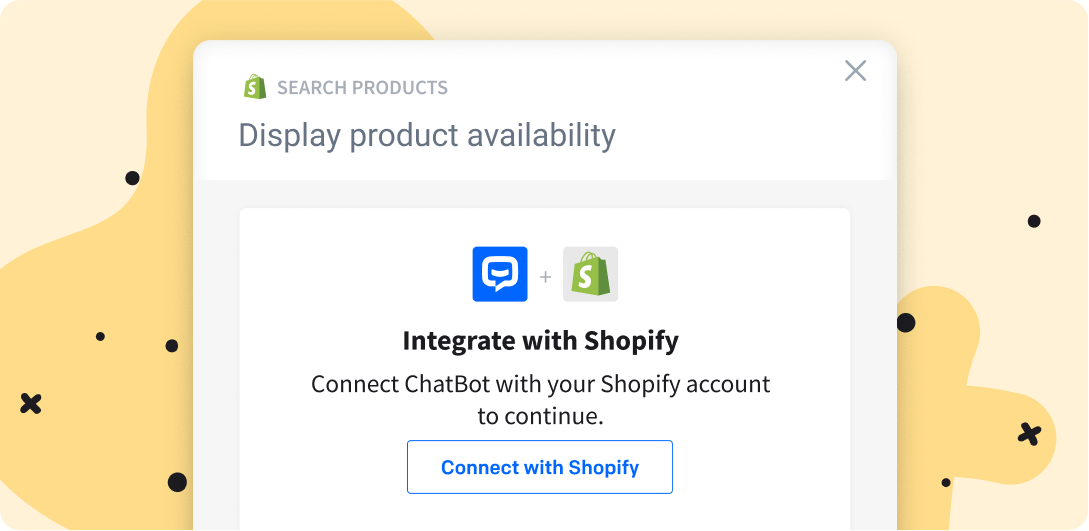Click the Shopify logo inside the integration card
The image size is (1089, 531).
pos(590,274)
